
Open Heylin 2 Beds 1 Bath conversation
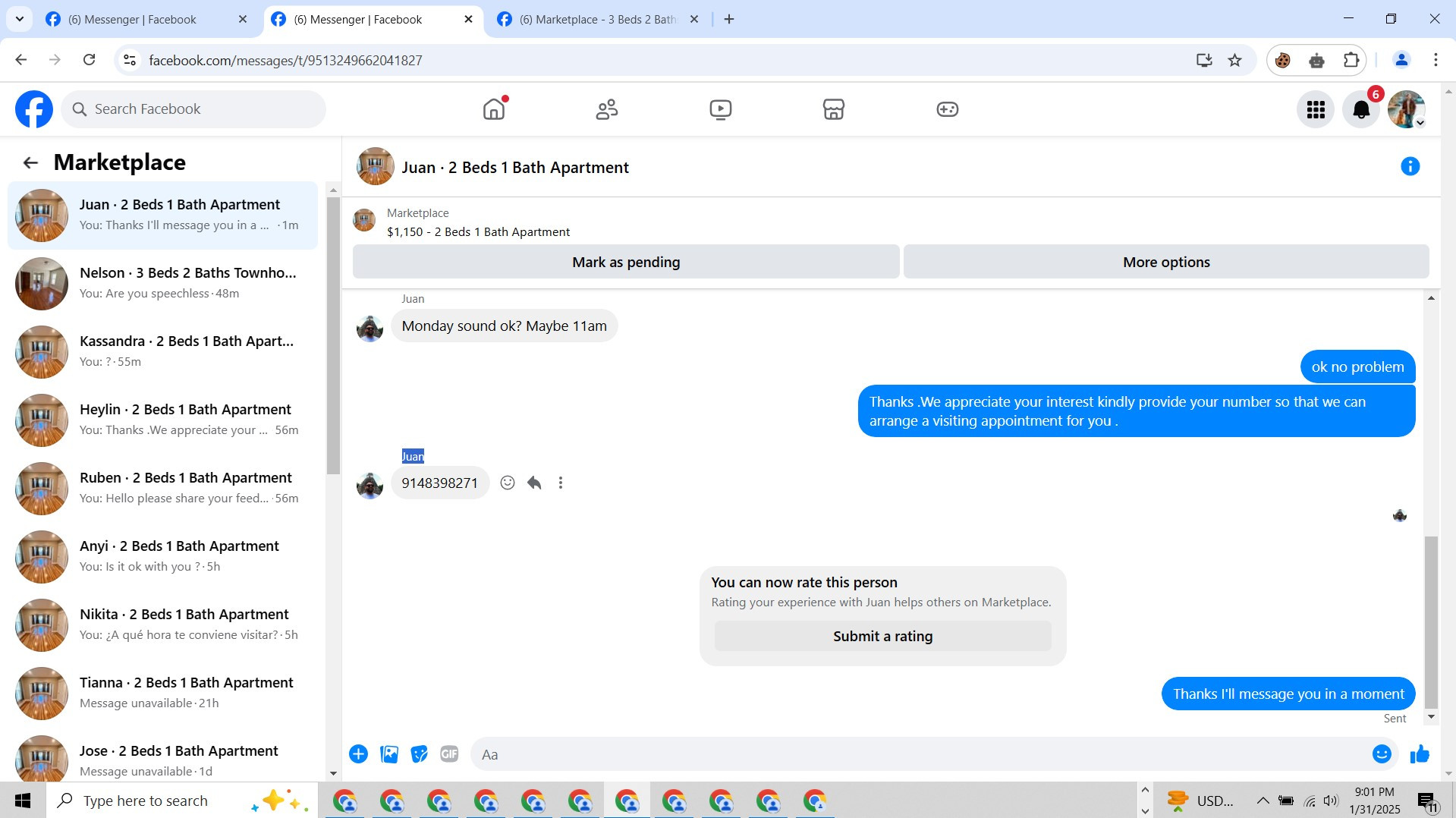pyautogui.click(x=163, y=420)
